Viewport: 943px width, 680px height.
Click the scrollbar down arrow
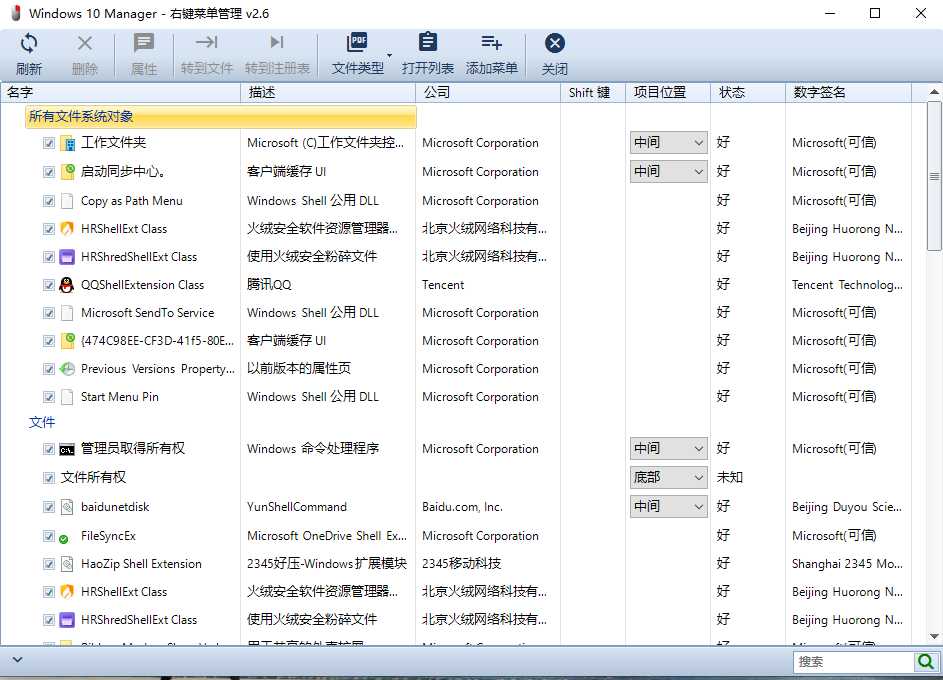934,636
